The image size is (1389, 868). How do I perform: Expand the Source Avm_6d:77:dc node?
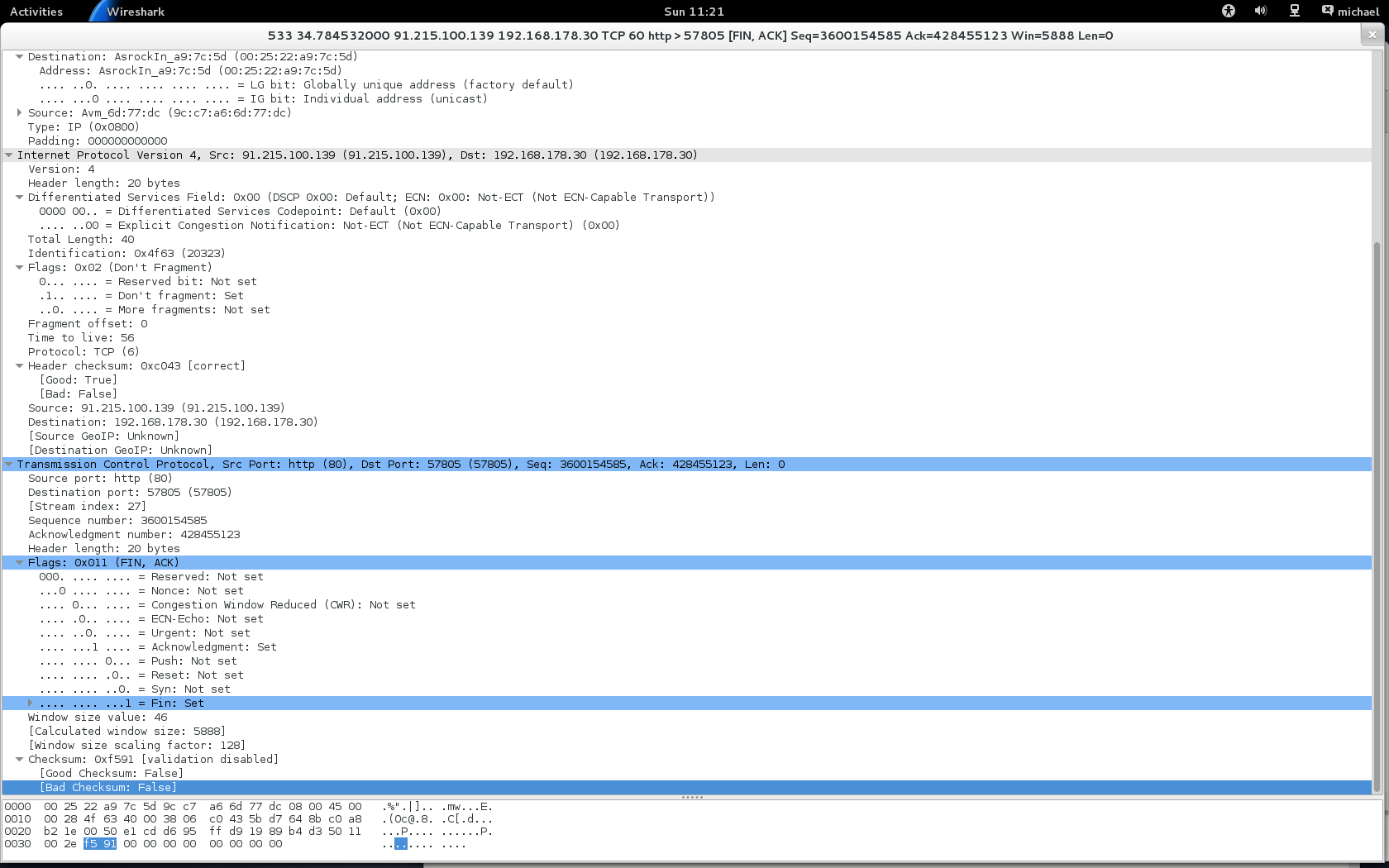click(x=19, y=113)
